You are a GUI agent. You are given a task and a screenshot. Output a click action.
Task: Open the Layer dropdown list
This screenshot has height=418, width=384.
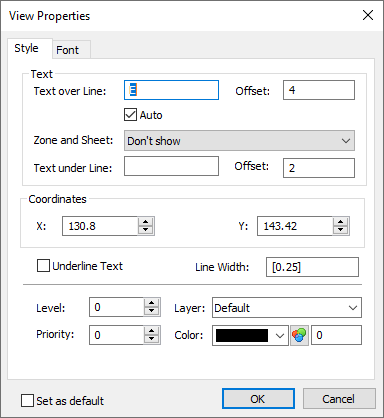coord(287,308)
